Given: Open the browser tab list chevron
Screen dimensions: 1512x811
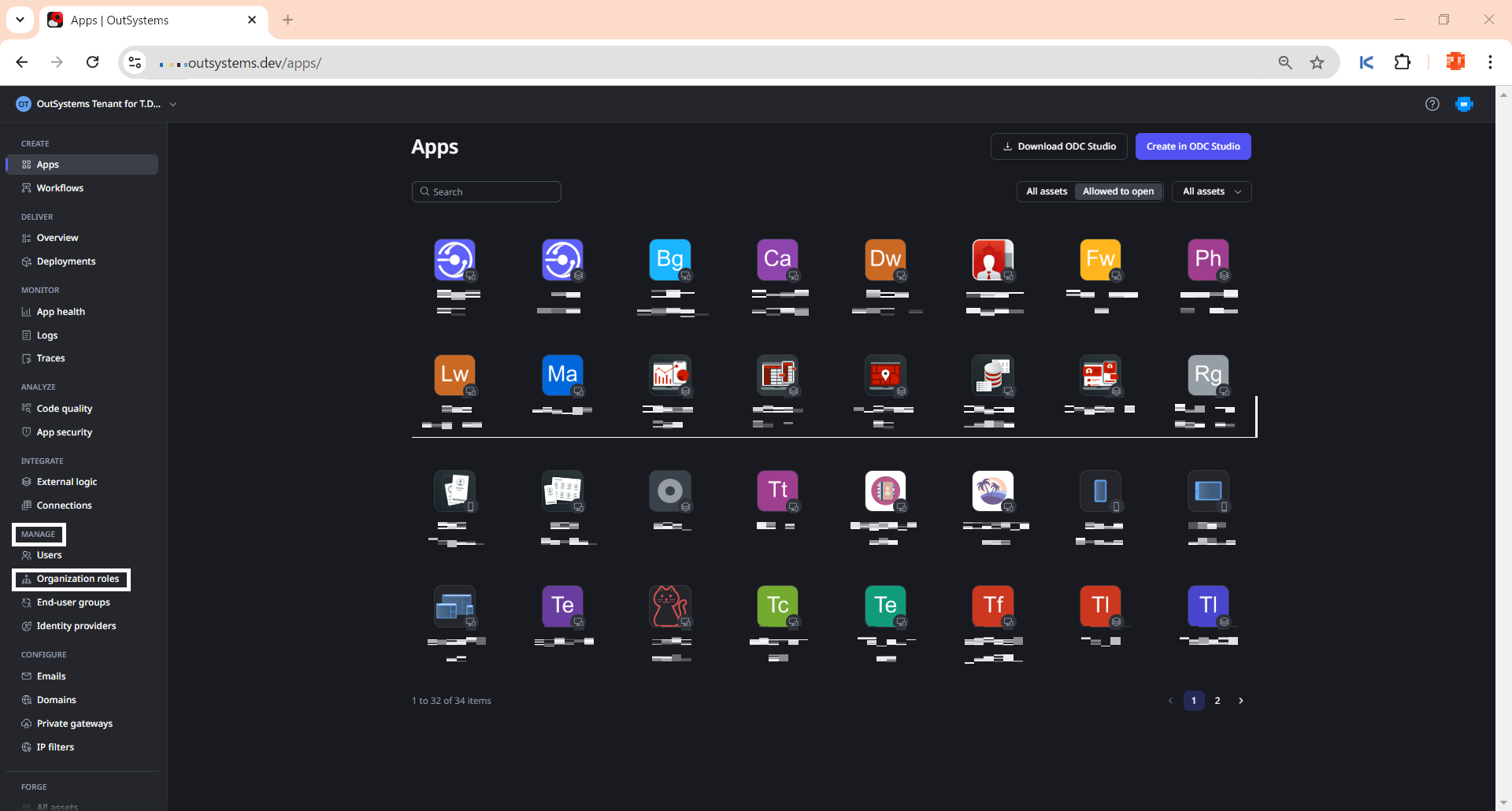Looking at the screenshot, I should (20, 20).
